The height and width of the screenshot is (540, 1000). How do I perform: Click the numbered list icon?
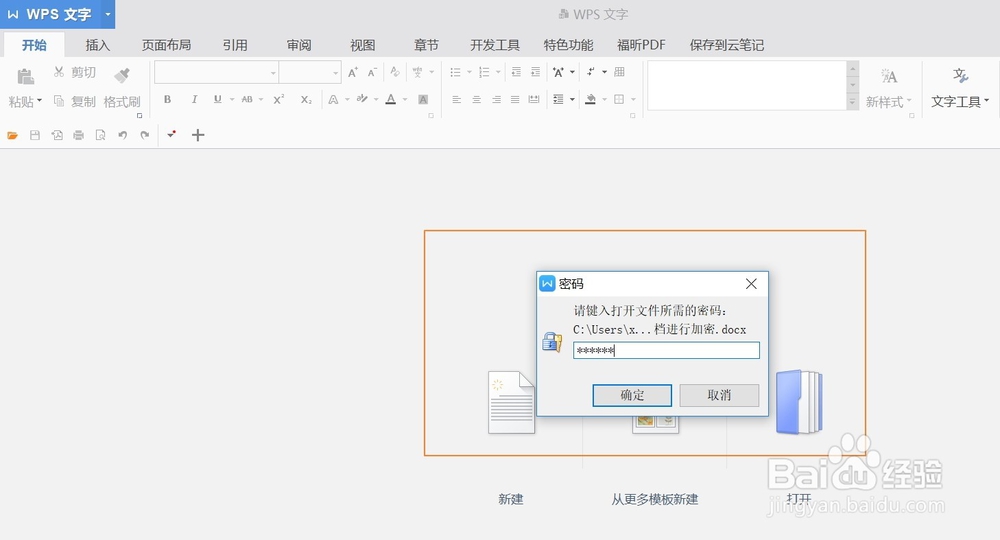tap(484, 72)
